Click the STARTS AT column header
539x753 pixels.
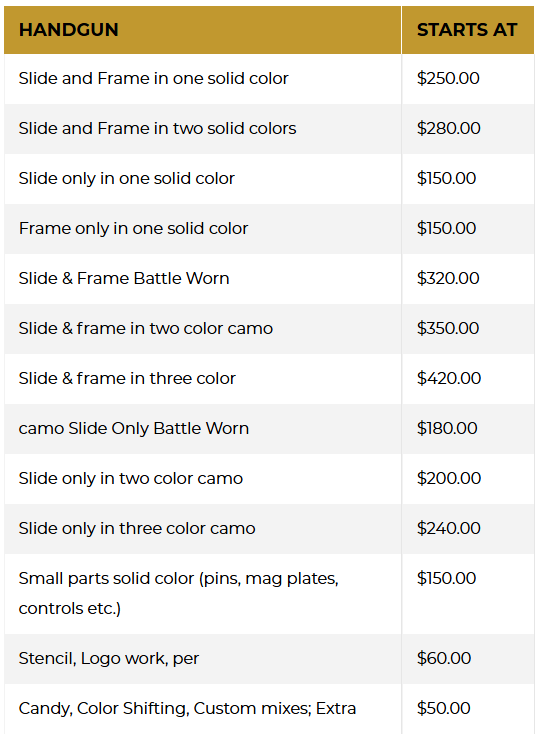pyautogui.click(x=467, y=30)
